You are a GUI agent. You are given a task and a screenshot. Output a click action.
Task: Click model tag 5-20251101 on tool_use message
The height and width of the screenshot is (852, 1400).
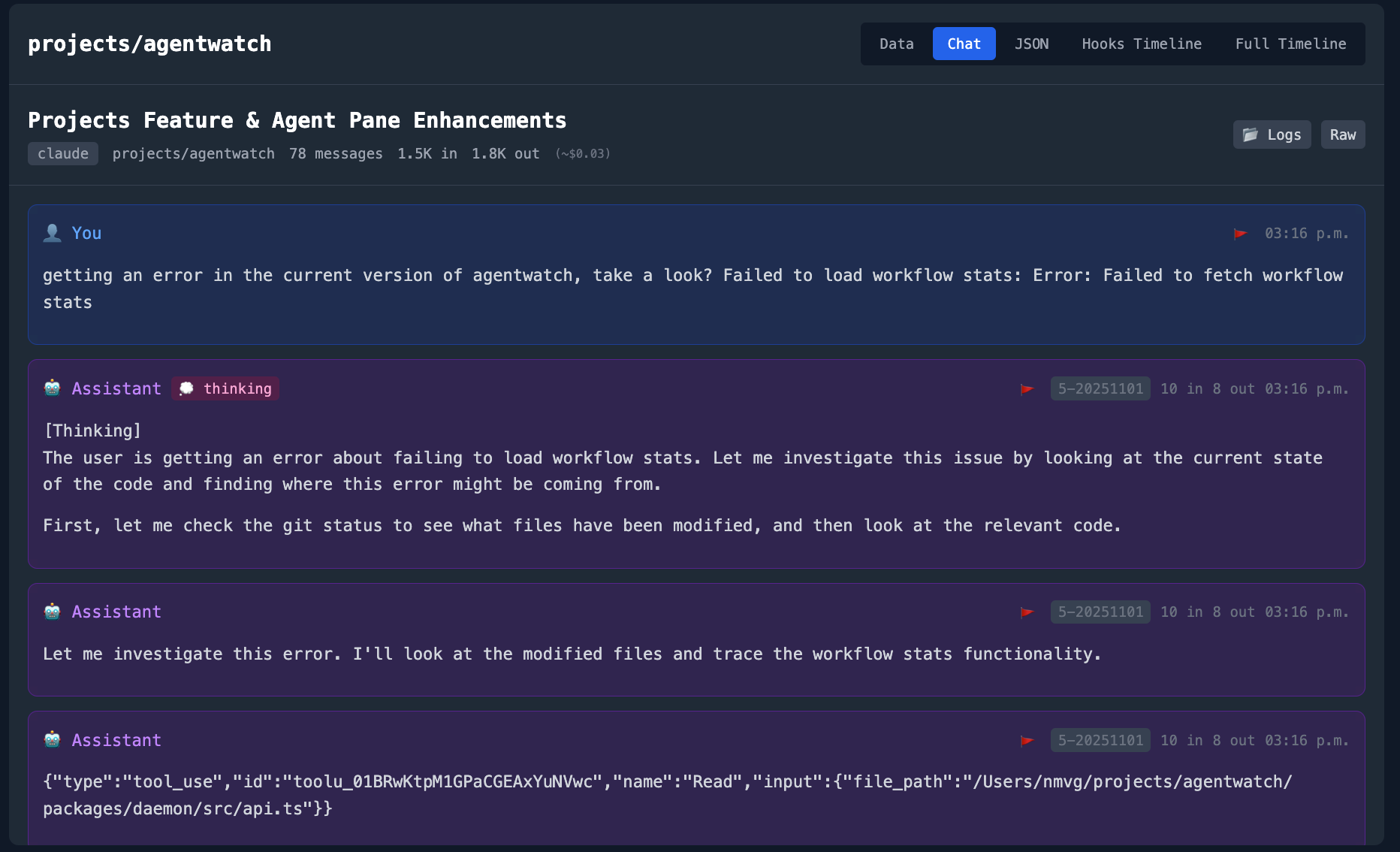[1100, 740]
